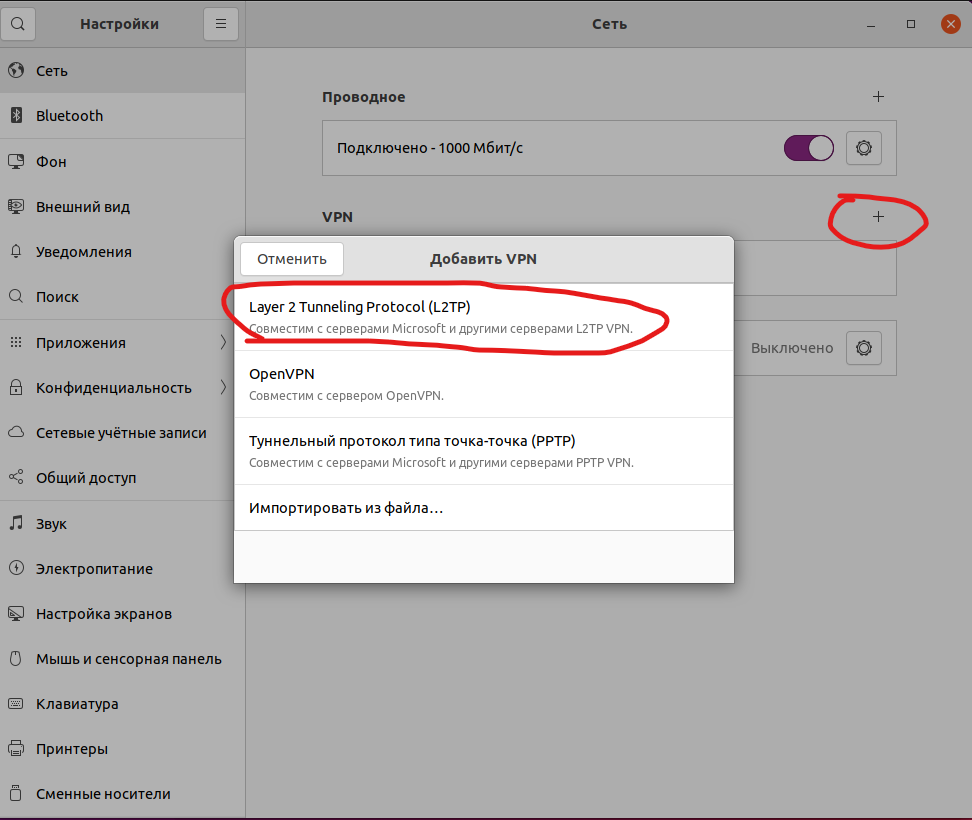This screenshot has height=820, width=972.
Task: Click the search icon in Settings header
Action: click(x=22, y=23)
